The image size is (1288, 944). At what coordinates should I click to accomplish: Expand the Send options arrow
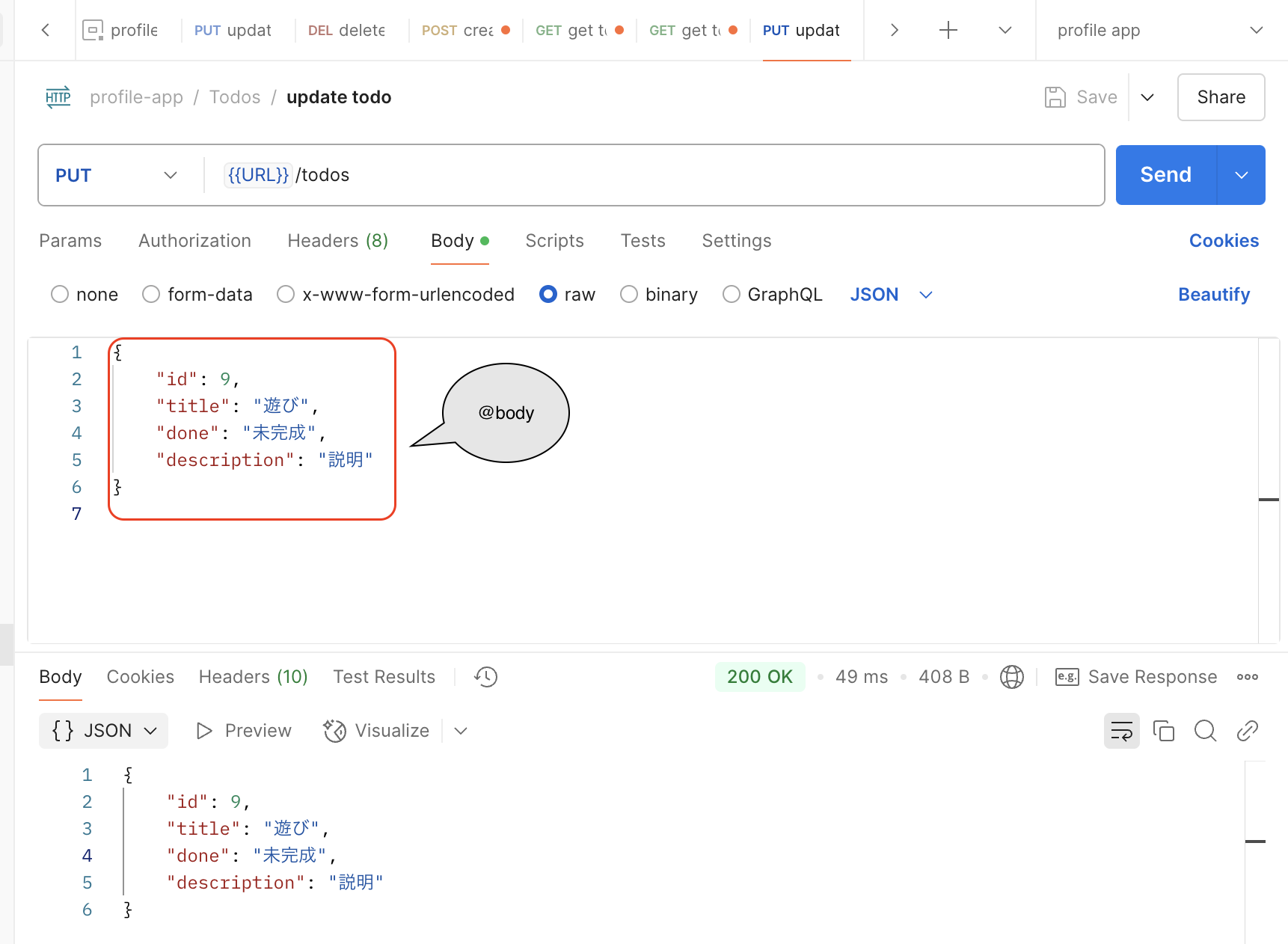1242,175
